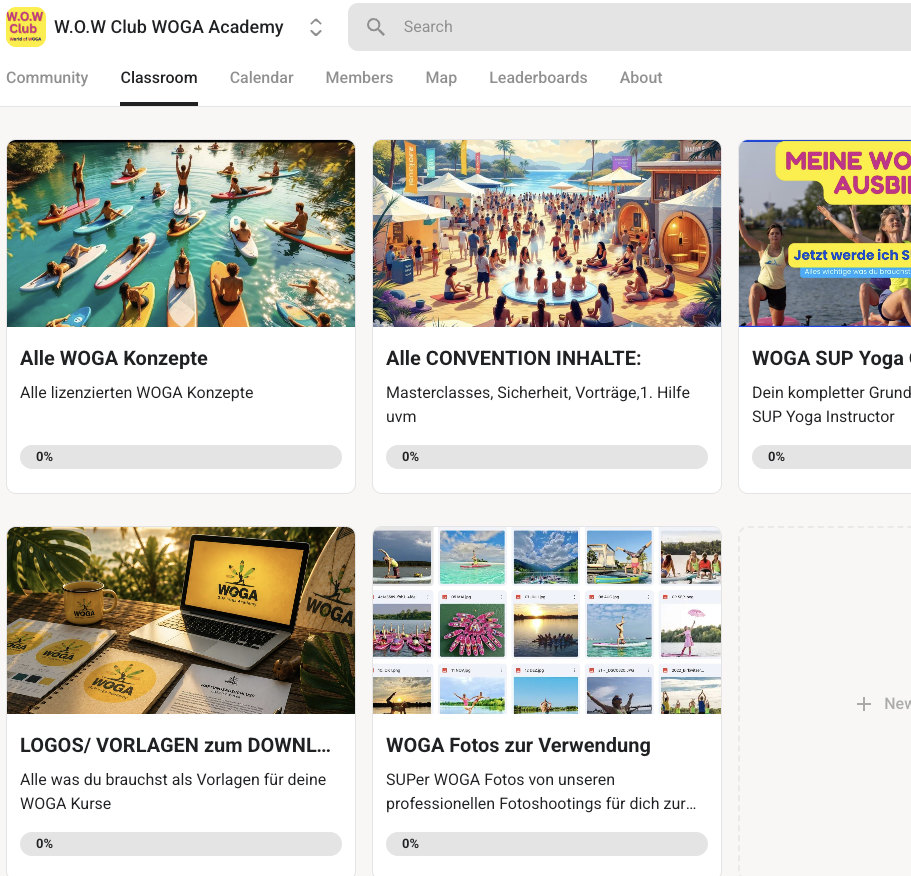Click the magnifying glass search icon

tap(375, 27)
